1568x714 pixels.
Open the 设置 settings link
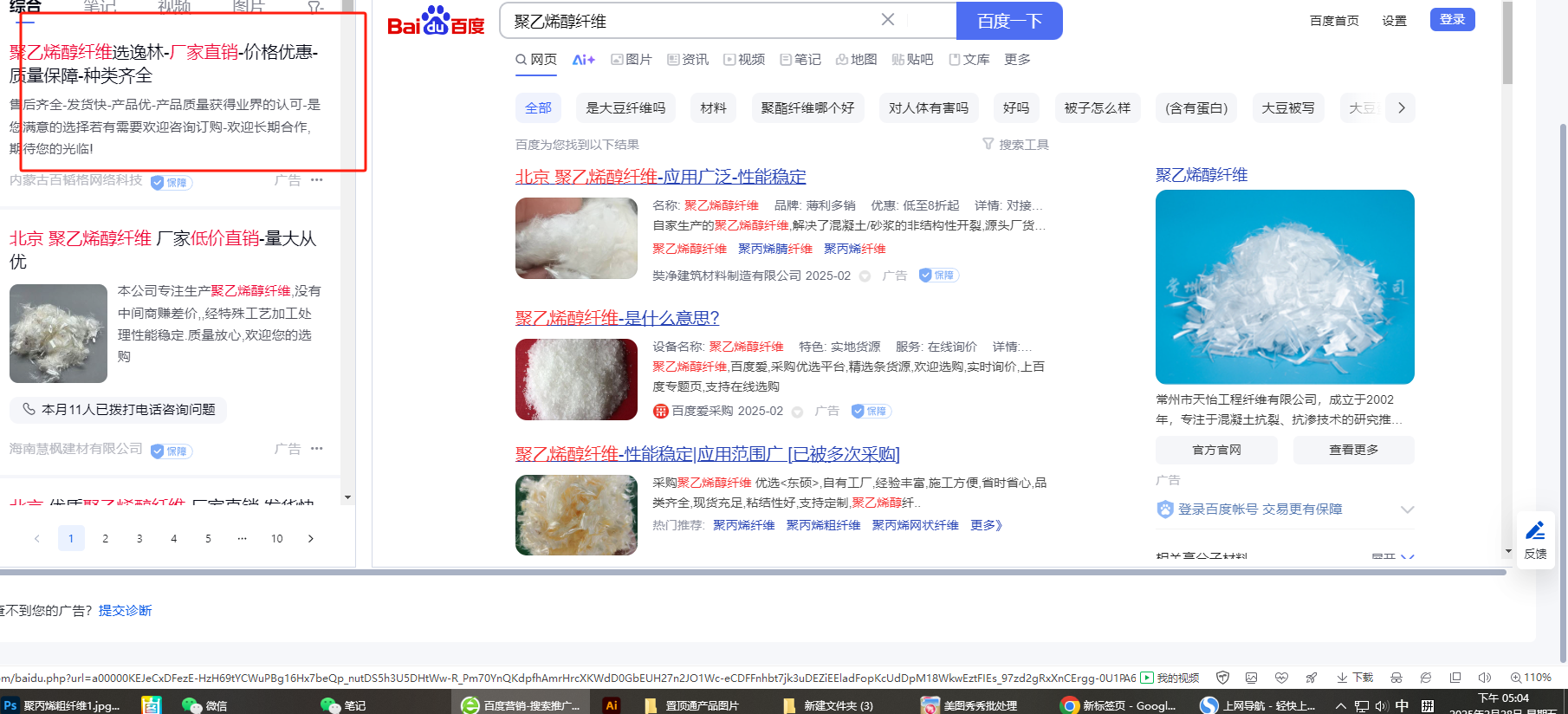1395,21
